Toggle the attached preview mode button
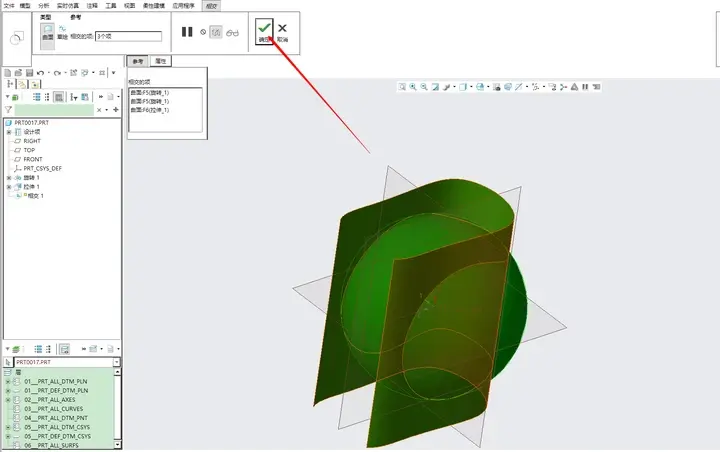The image size is (720, 452). tap(216, 32)
